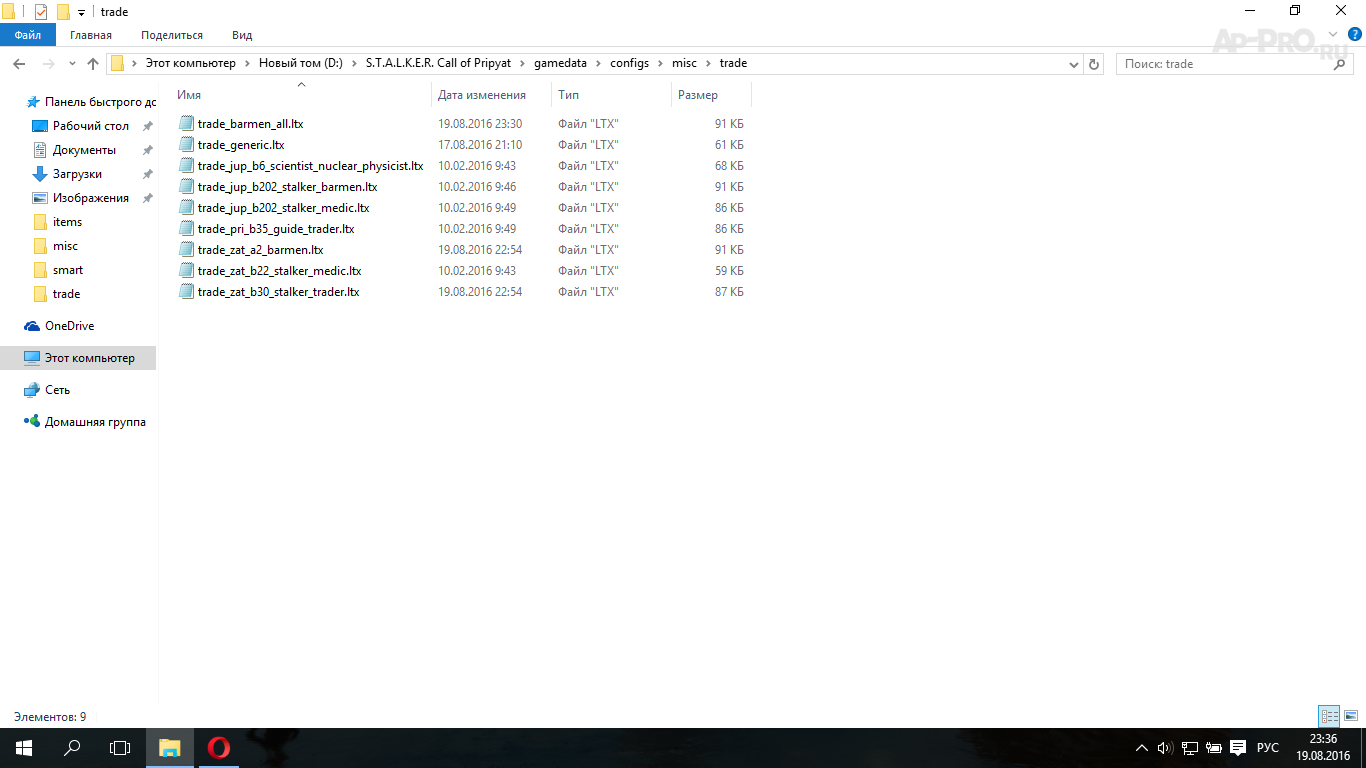Viewport: 1366px width, 768px height.
Task: Select trade_zat_b30_stalker_trader.ltx file
Action: click(x=278, y=292)
